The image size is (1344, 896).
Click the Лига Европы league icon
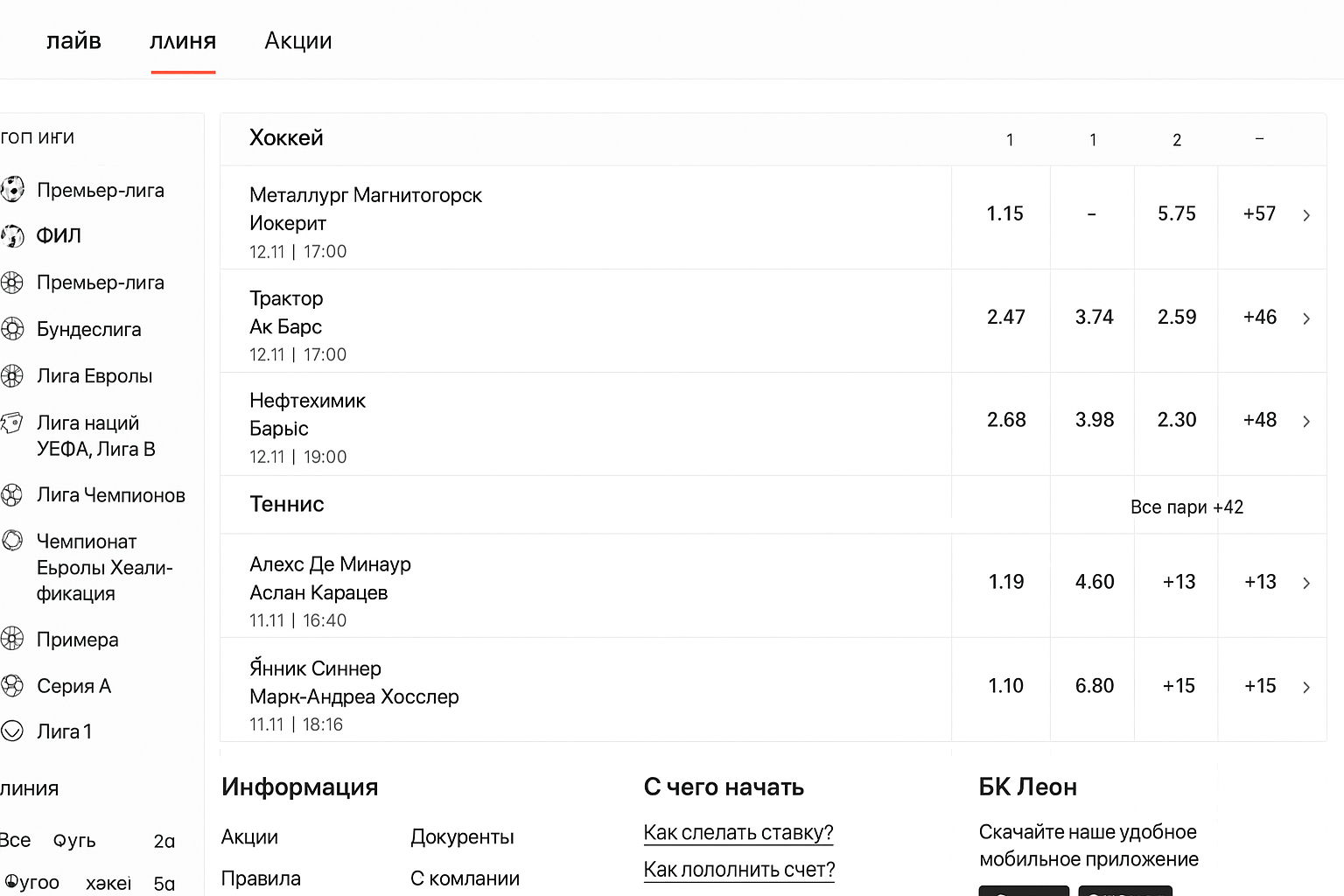tap(12, 376)
